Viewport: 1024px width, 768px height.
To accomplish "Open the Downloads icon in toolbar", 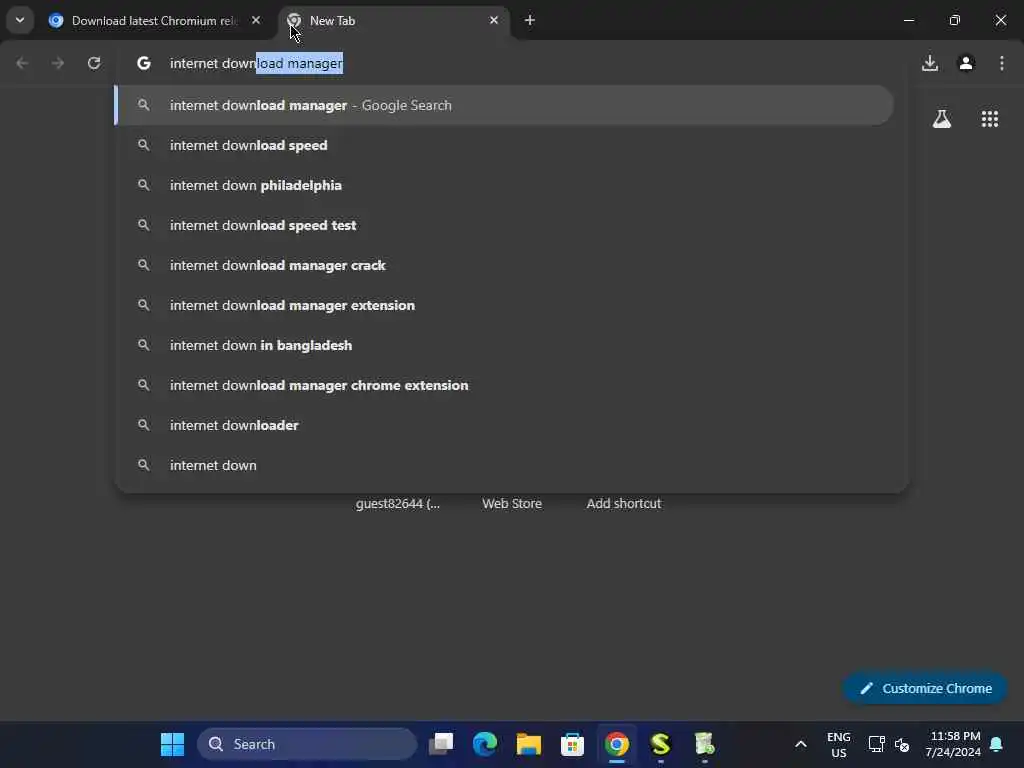I will point(930,63).
